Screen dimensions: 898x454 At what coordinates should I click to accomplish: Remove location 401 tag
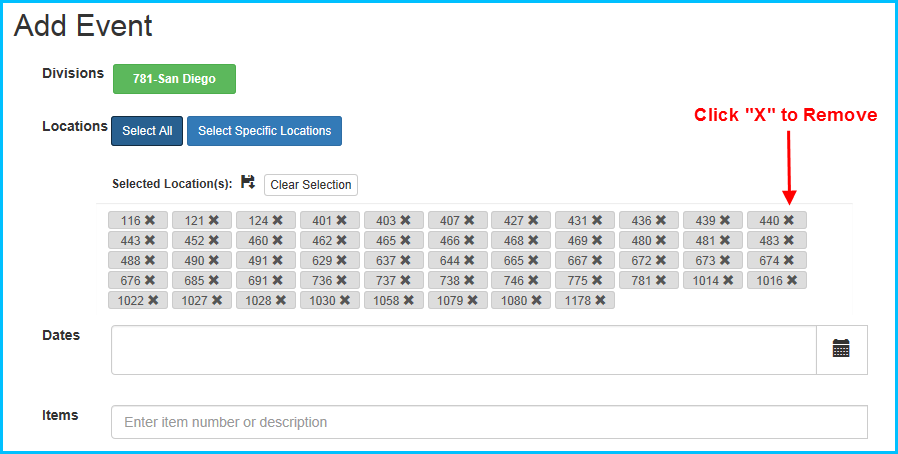[x=341, y=220]
